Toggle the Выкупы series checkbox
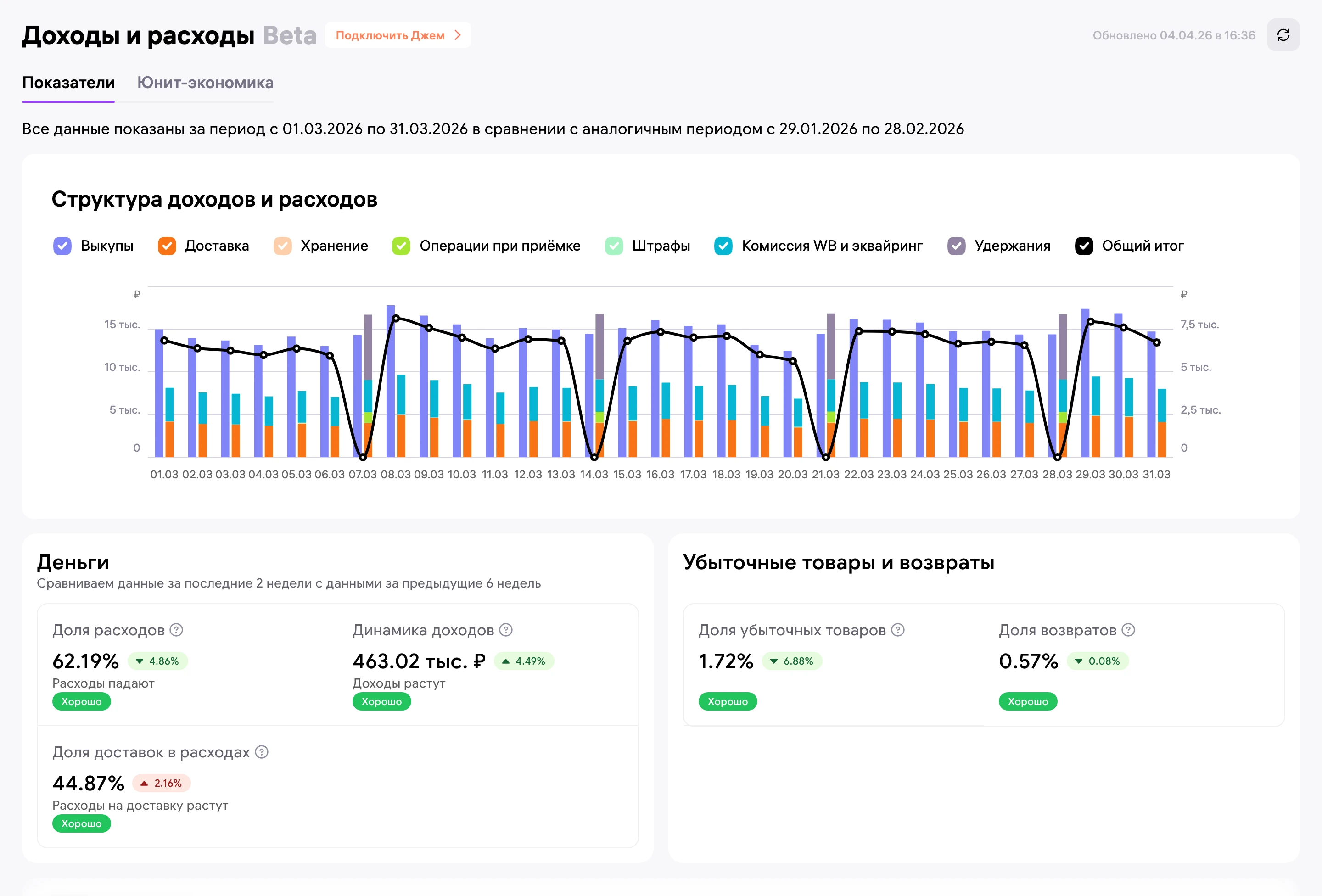This screenshot has height=896, width=1322. (x=62, y=246)
